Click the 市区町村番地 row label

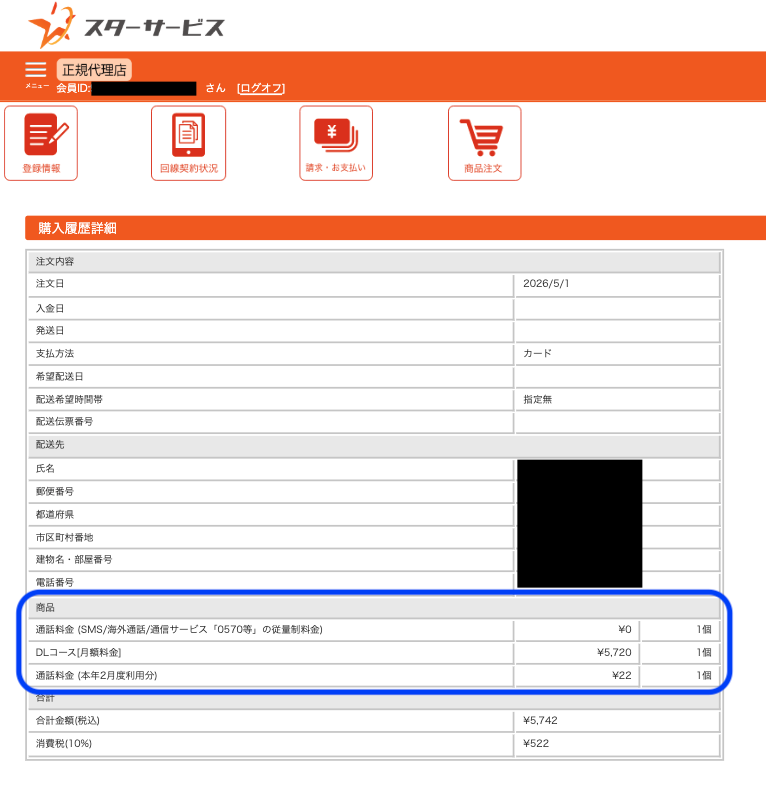point(64,537)
